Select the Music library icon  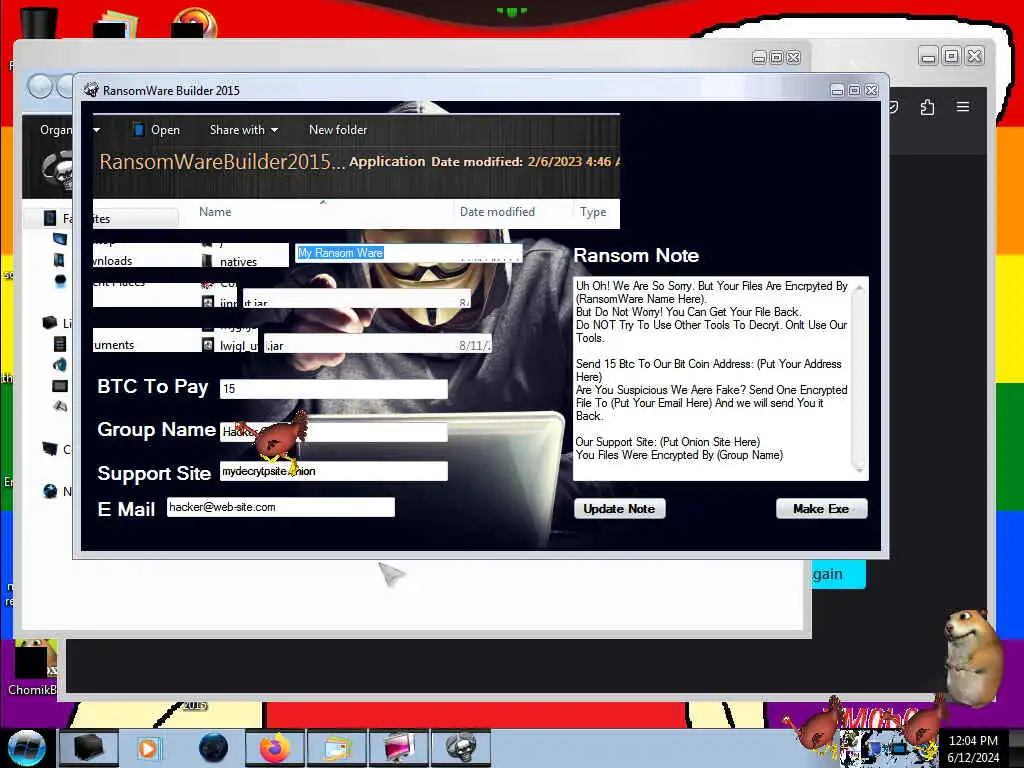coord(59,364)
